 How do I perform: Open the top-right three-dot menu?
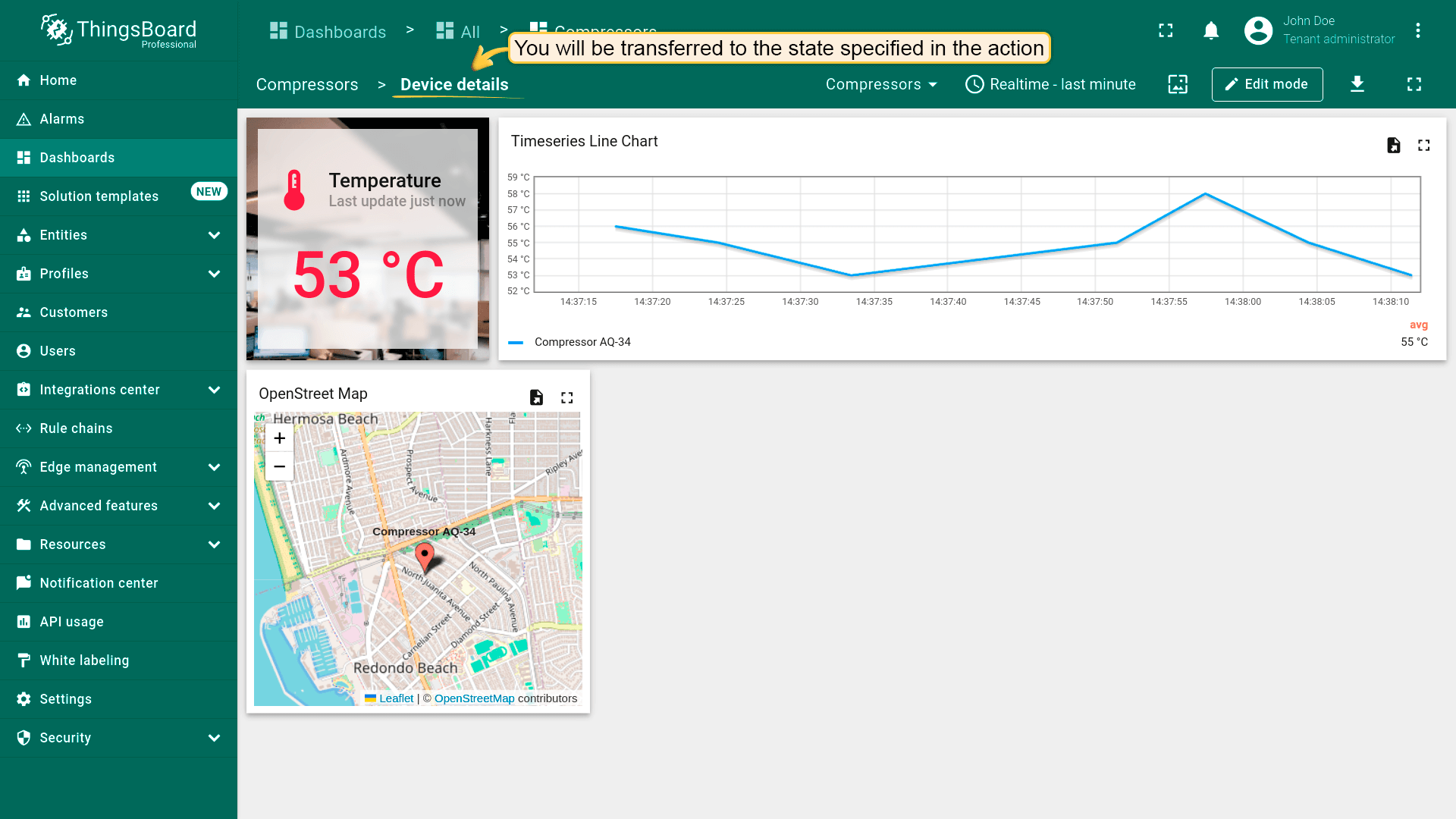coord(1417,31)
